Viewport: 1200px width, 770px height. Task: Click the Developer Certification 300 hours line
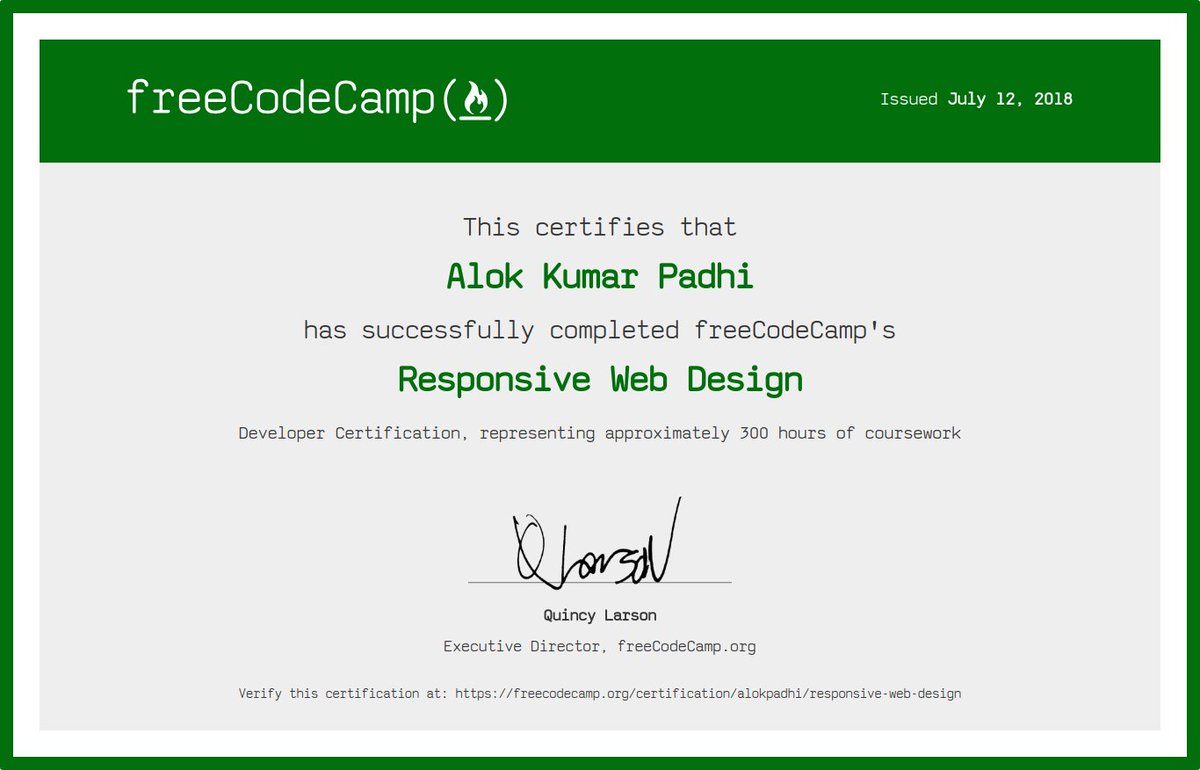pyautogui.click(x=600, y=434)
